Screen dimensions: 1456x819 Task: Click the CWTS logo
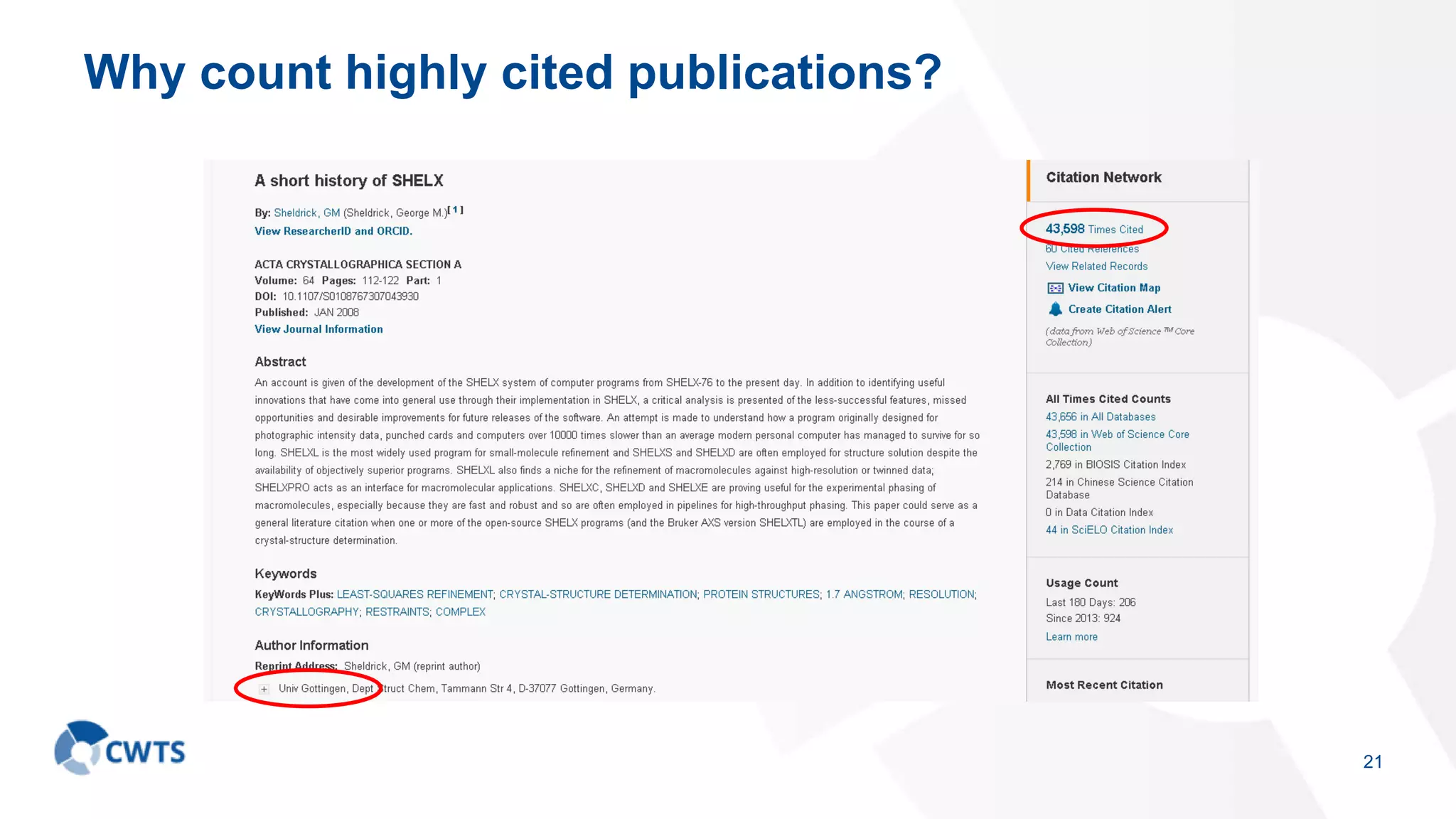119,747
